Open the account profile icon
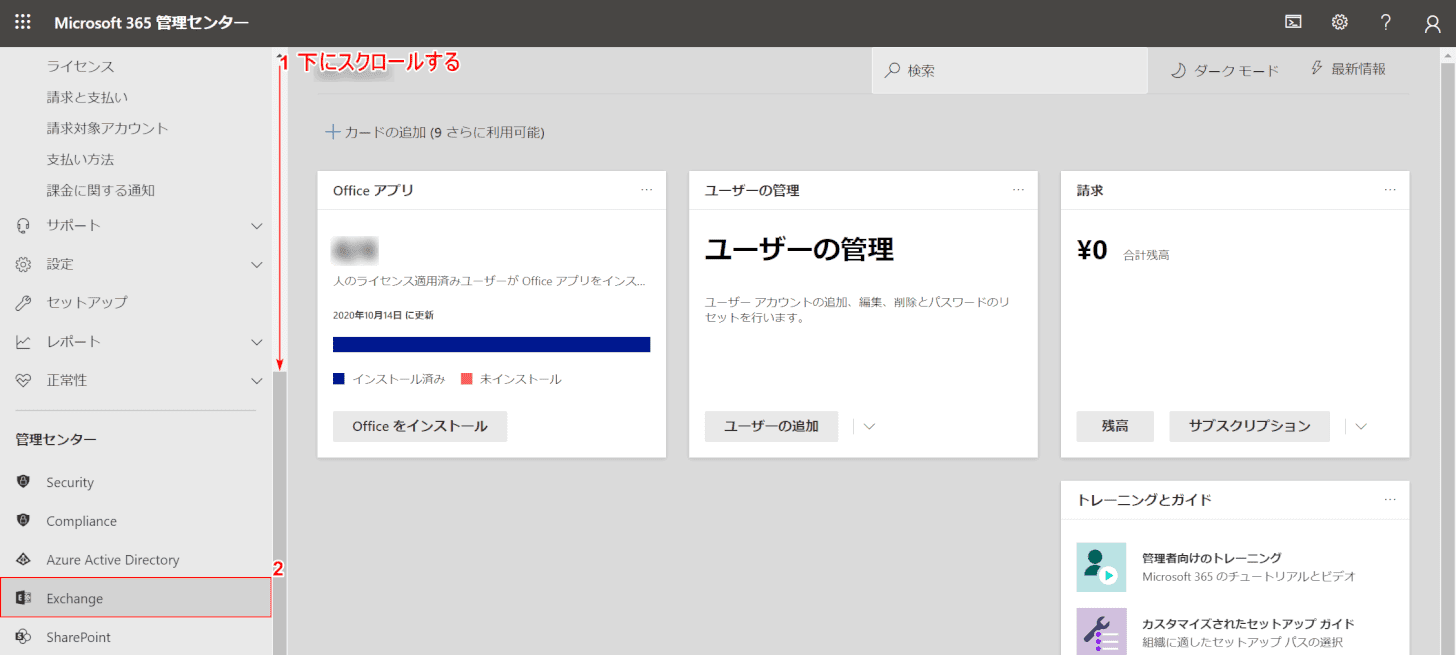Viewport: 1456px width, 655px height. coord(1432,24)
